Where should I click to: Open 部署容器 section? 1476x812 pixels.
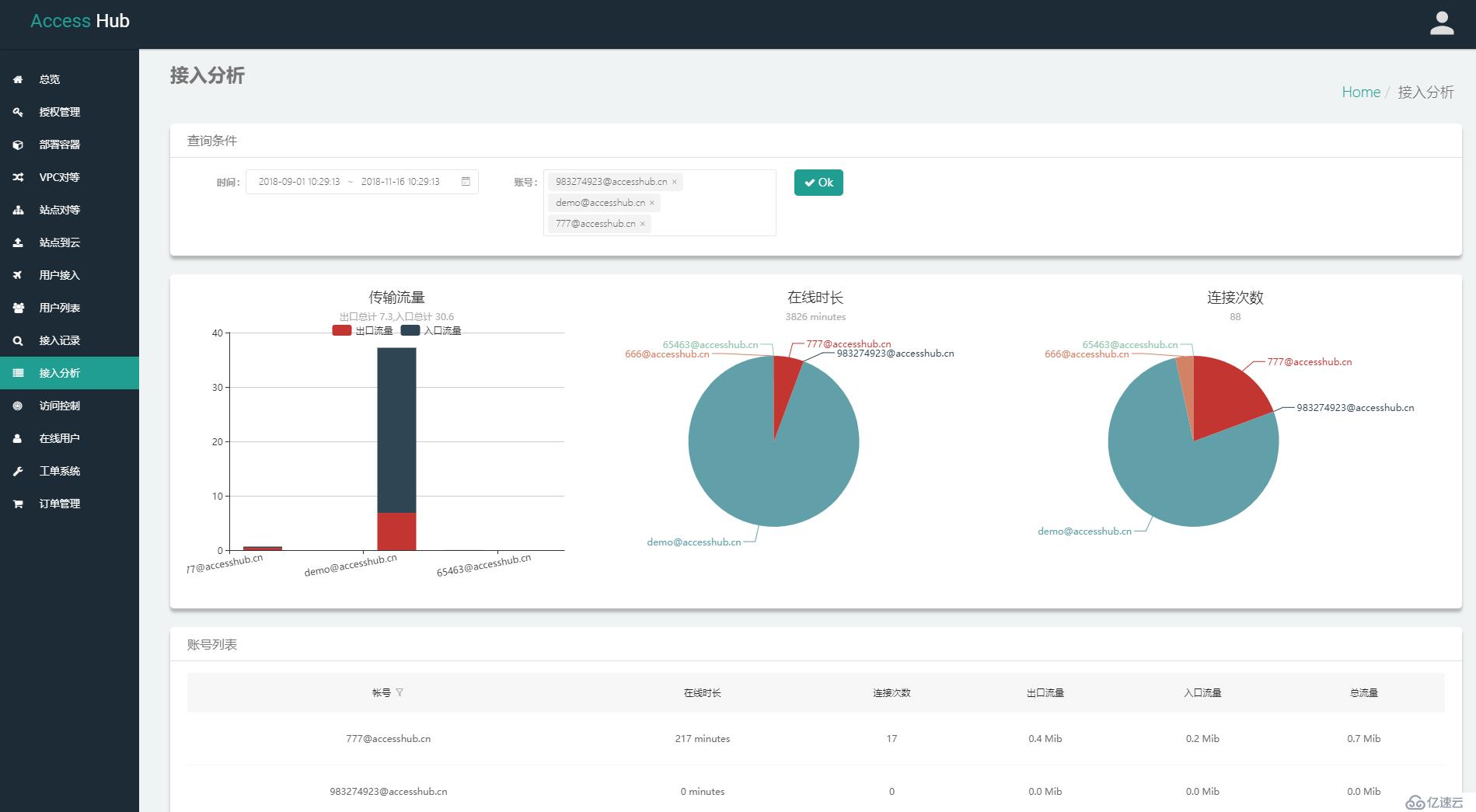point(69,145)
